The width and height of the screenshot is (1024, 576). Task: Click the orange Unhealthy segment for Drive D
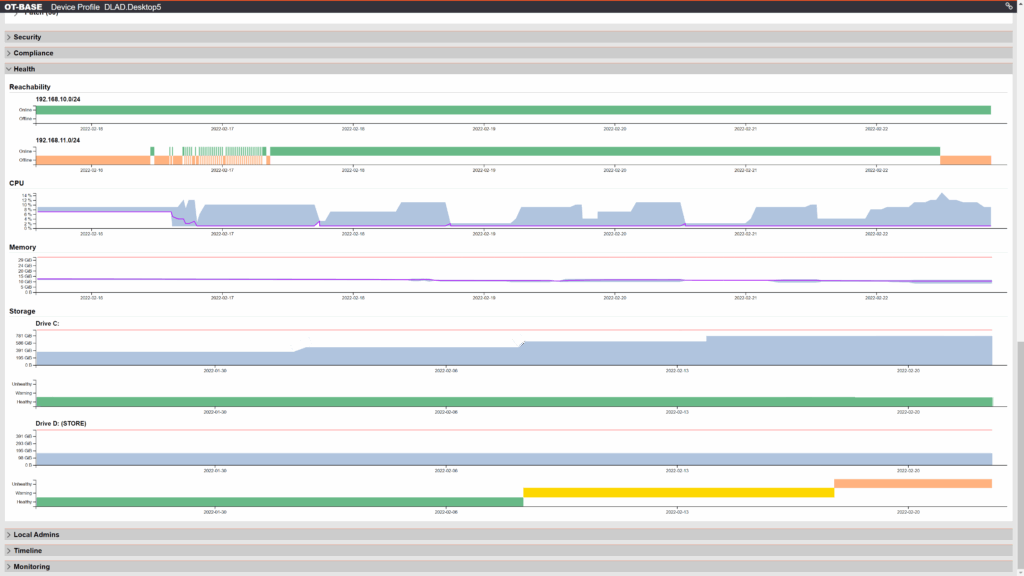pos(912,484)
